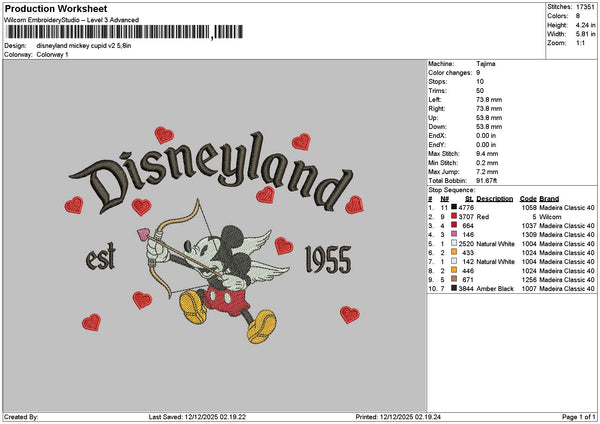Click the Brand column header
600x424 pixels.
point(550,198)
